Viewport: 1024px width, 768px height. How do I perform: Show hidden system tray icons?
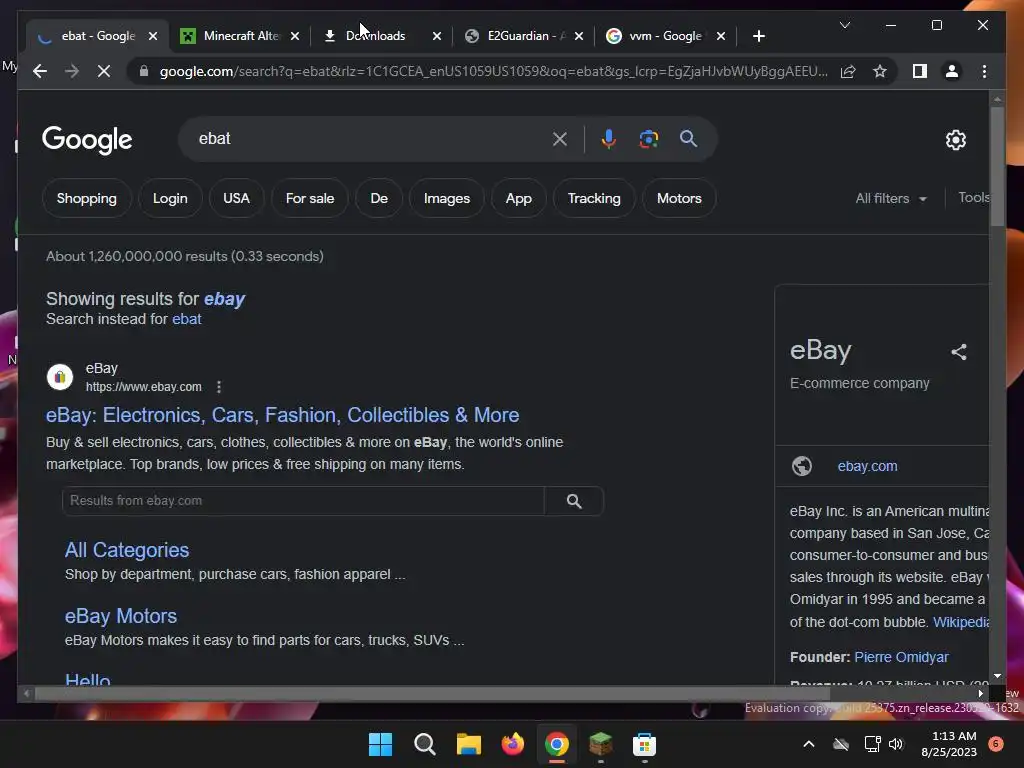click(808, 744)
